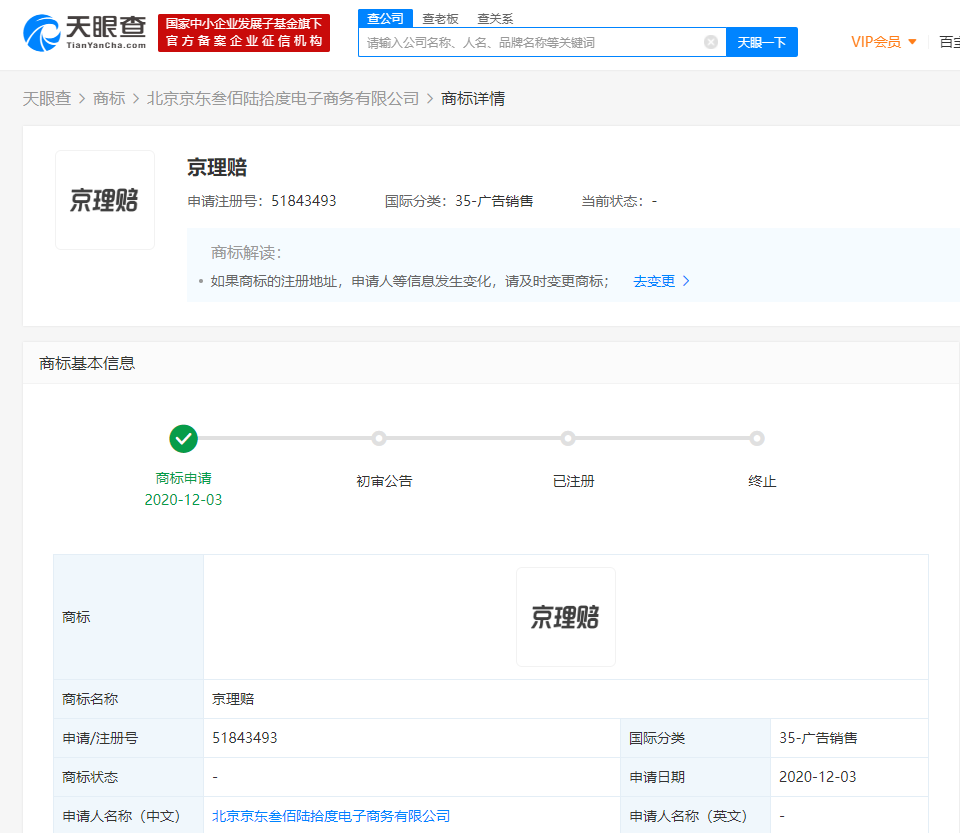Switch to the 查老板 search tab

440,19
